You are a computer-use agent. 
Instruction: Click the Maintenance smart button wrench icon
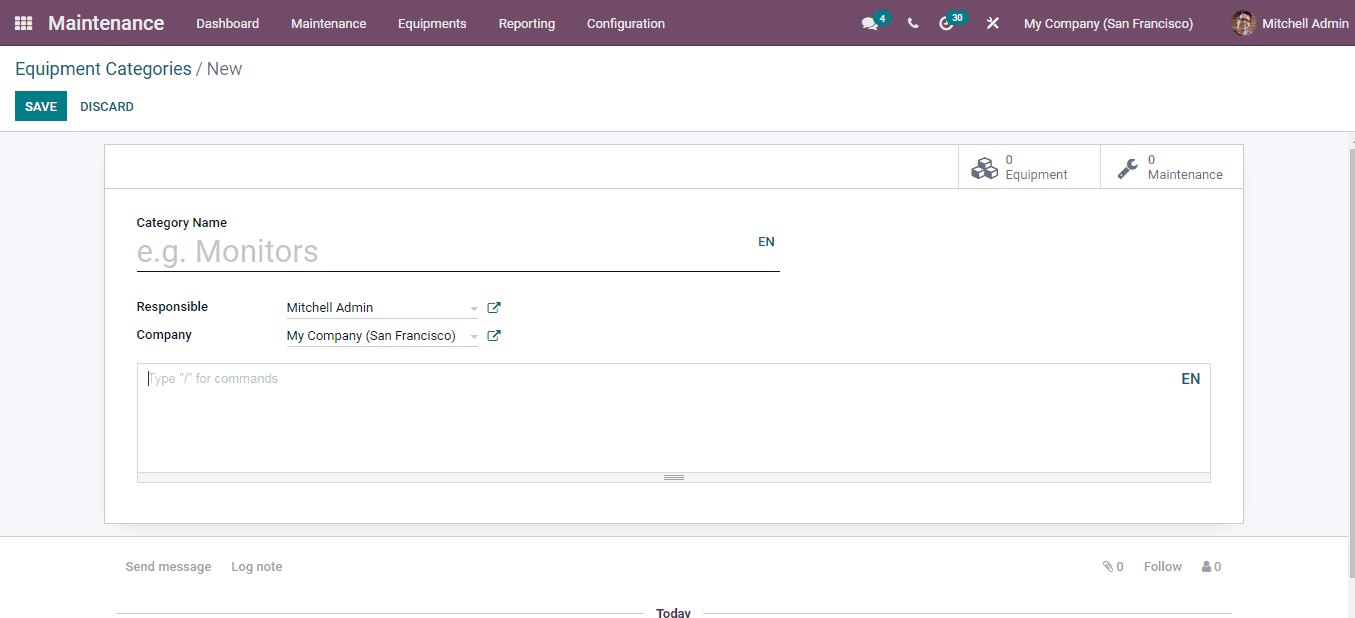click(x=1128, y=167)
